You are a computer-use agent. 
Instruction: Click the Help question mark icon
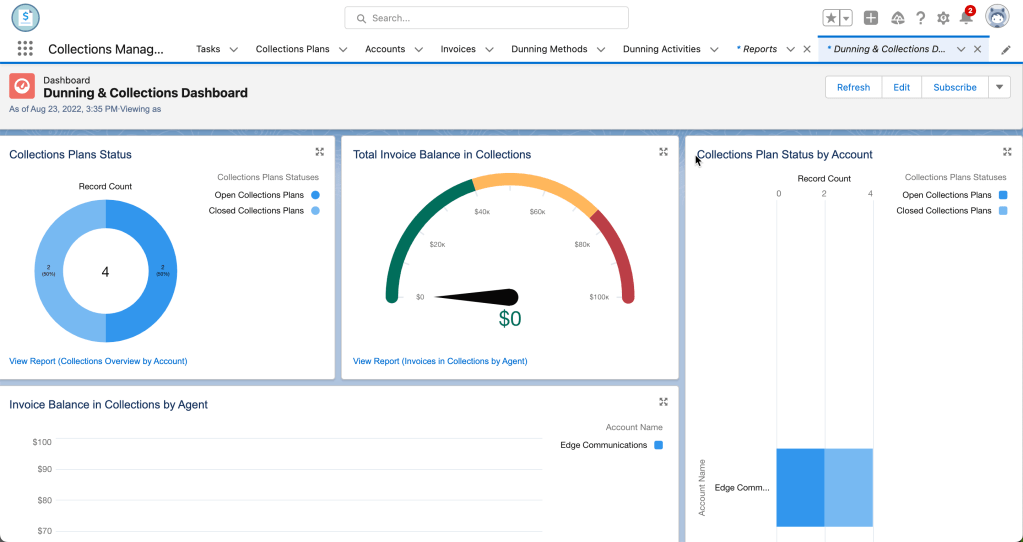pyautogui.click(x=920, y=18)
